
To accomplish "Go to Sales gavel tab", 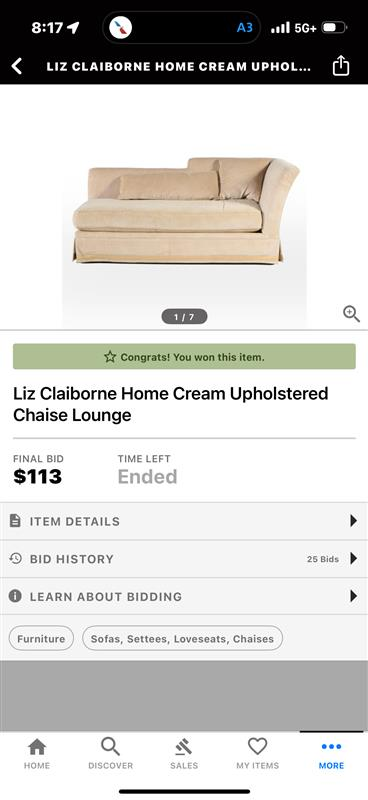I will point(184,747).
